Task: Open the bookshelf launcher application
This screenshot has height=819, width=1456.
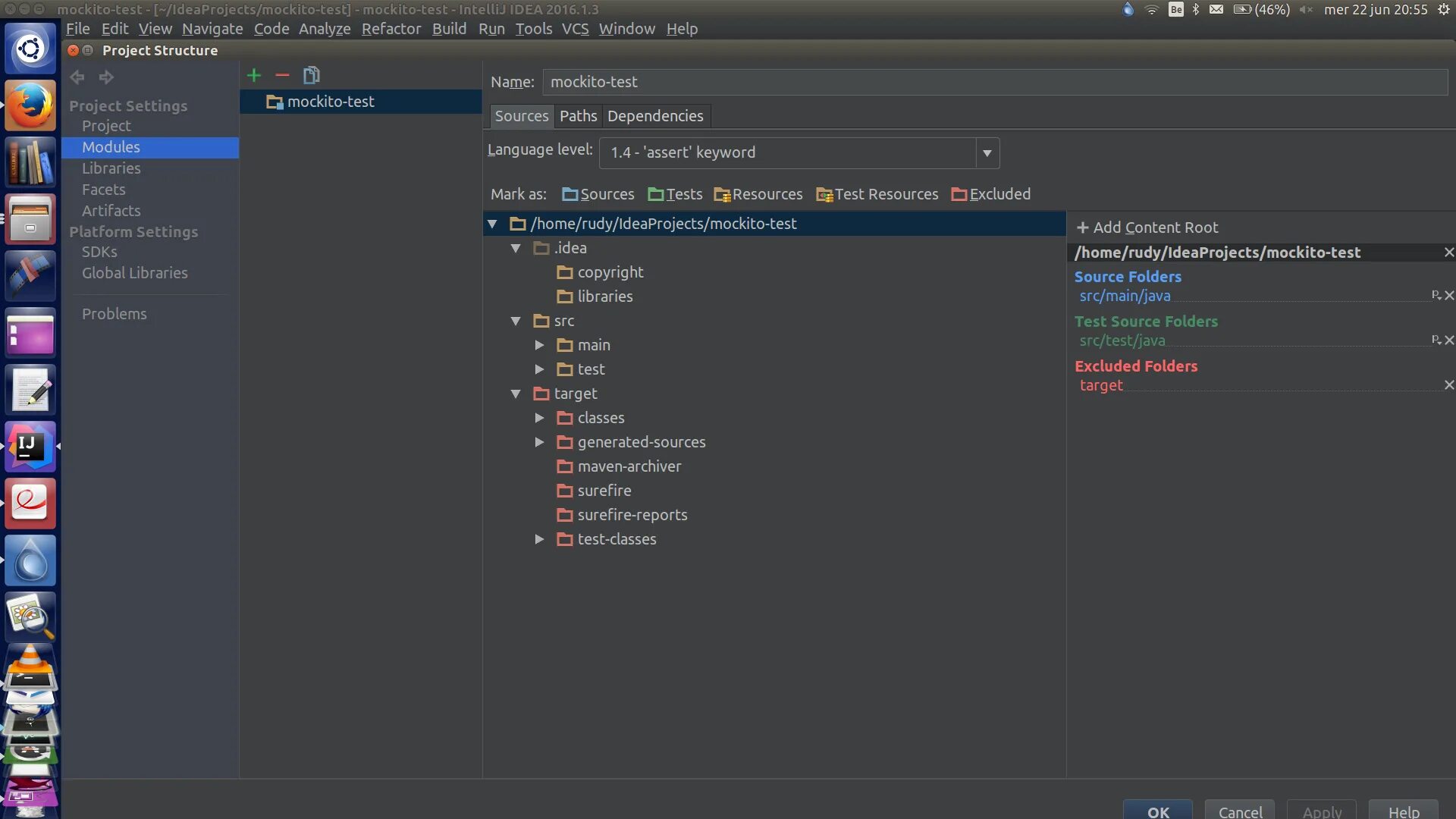Action: pos(30,162)
